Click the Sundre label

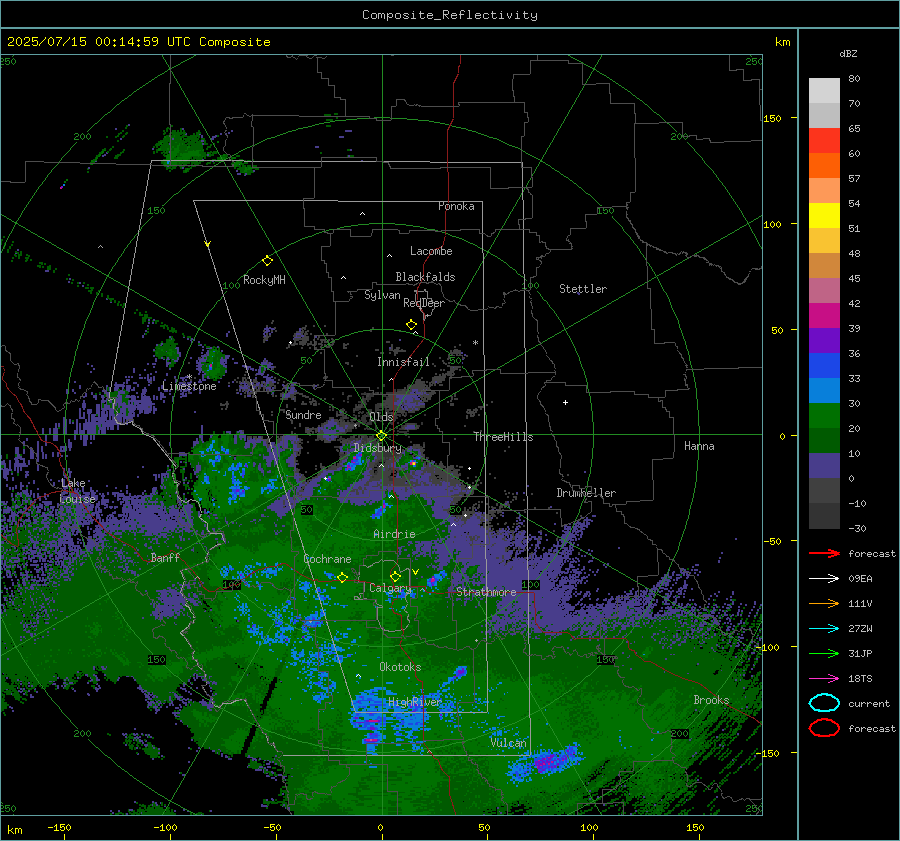pyautogui.click(x=304, y=414)
